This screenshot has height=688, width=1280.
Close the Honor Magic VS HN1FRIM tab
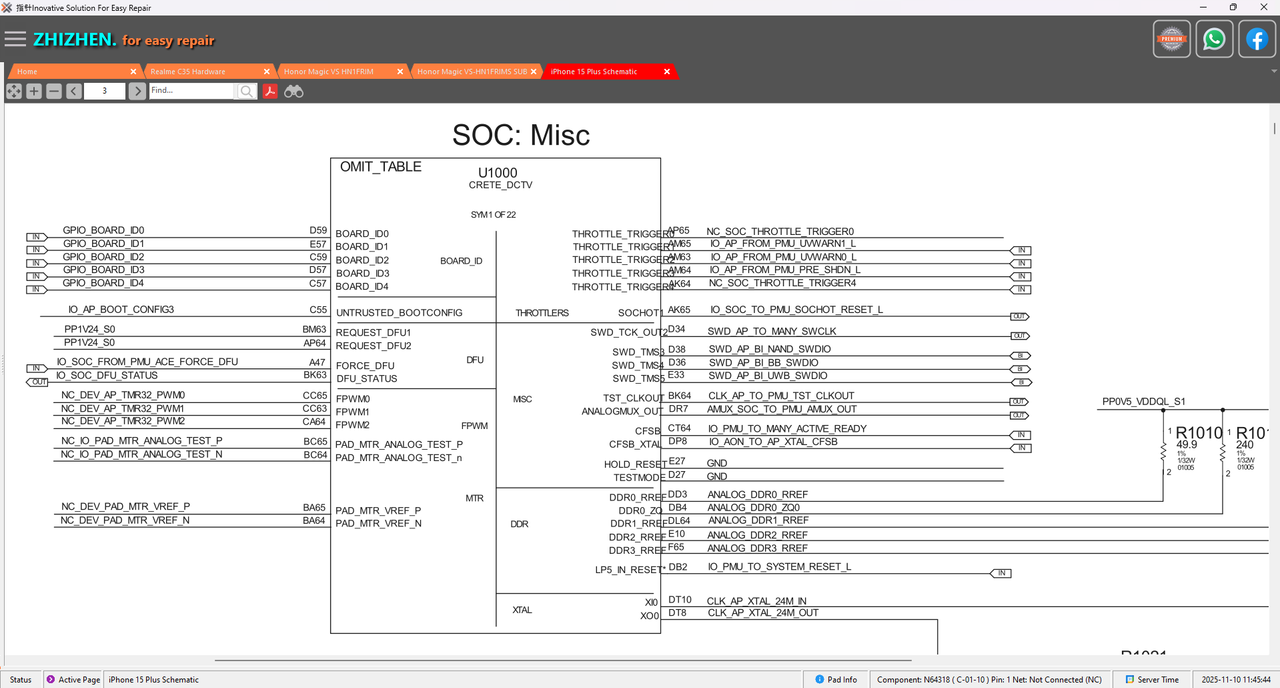[x=400, y=71]
